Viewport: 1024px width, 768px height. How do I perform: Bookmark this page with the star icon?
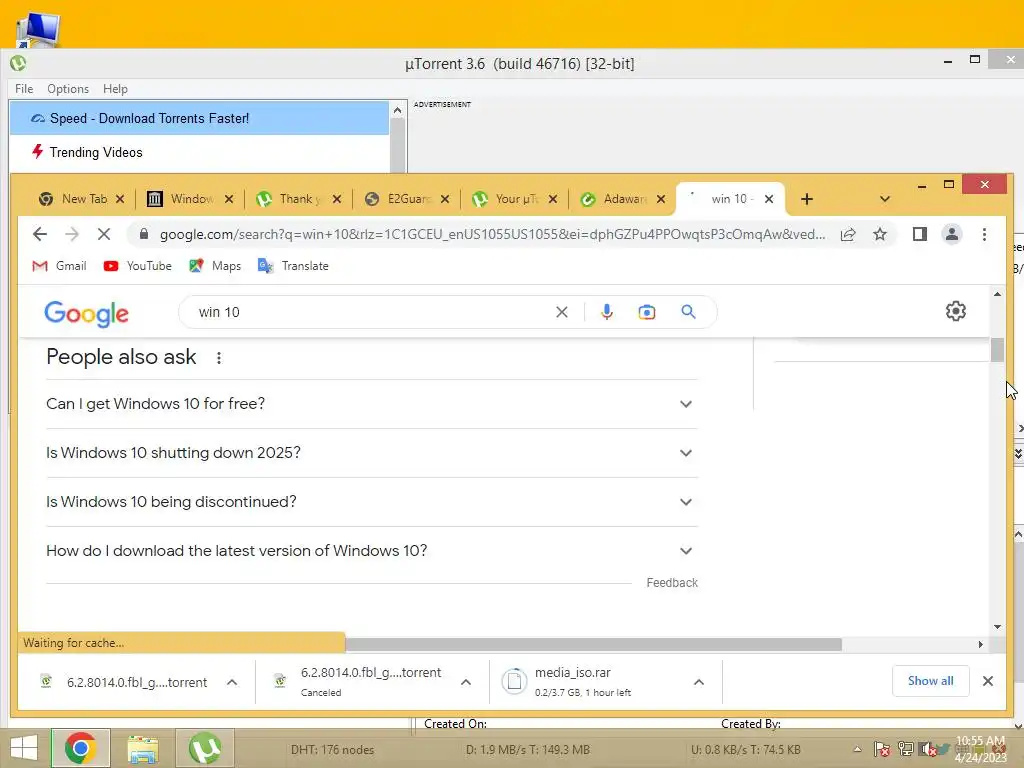pyautogui.click(x=880, y=234)
